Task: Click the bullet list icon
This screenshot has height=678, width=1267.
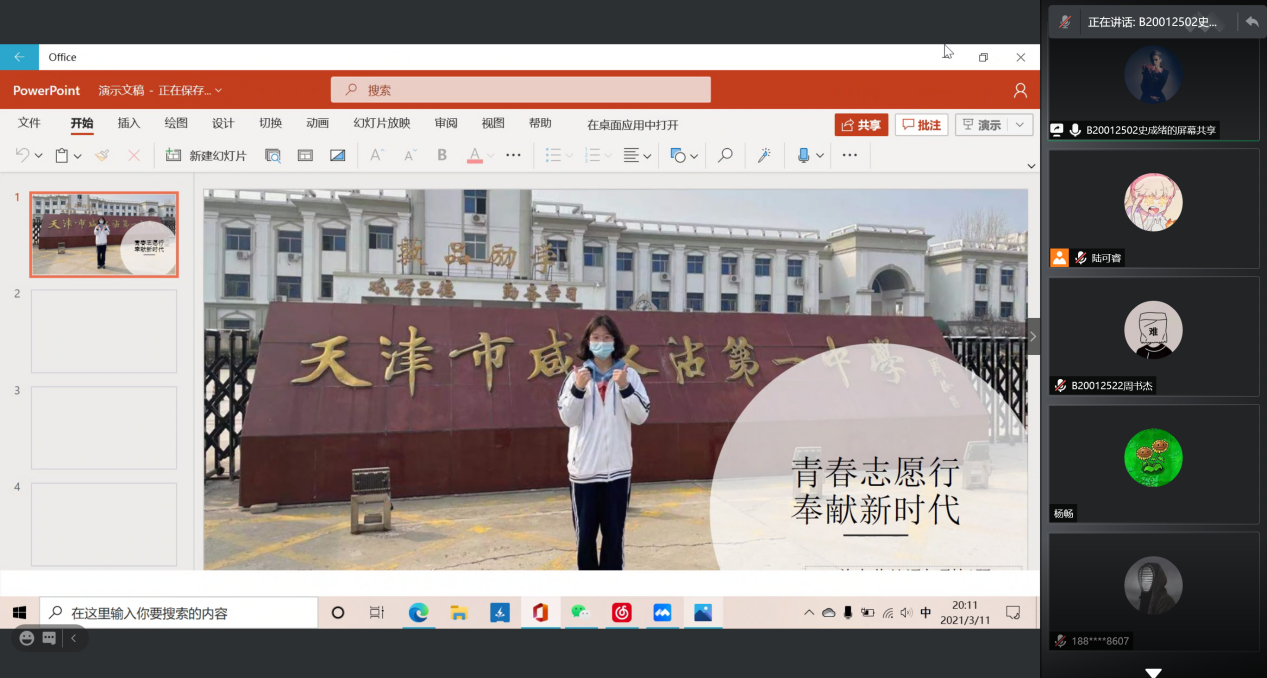Action: pos(553,155)
